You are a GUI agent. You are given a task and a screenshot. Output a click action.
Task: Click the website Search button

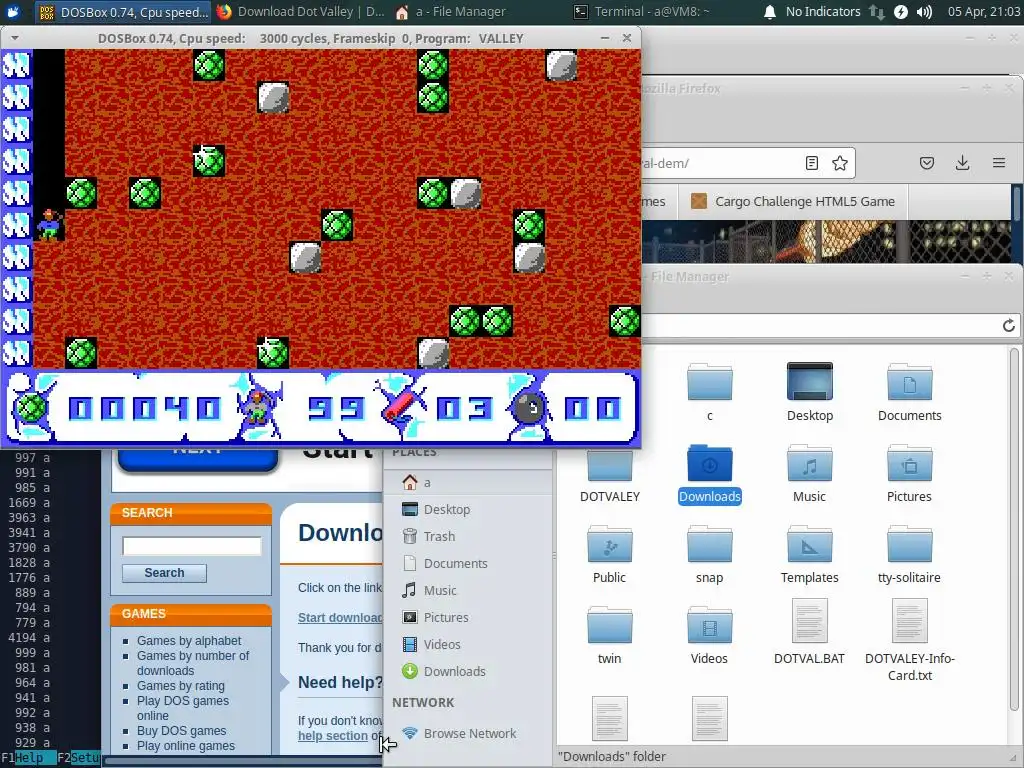point(164,573)
